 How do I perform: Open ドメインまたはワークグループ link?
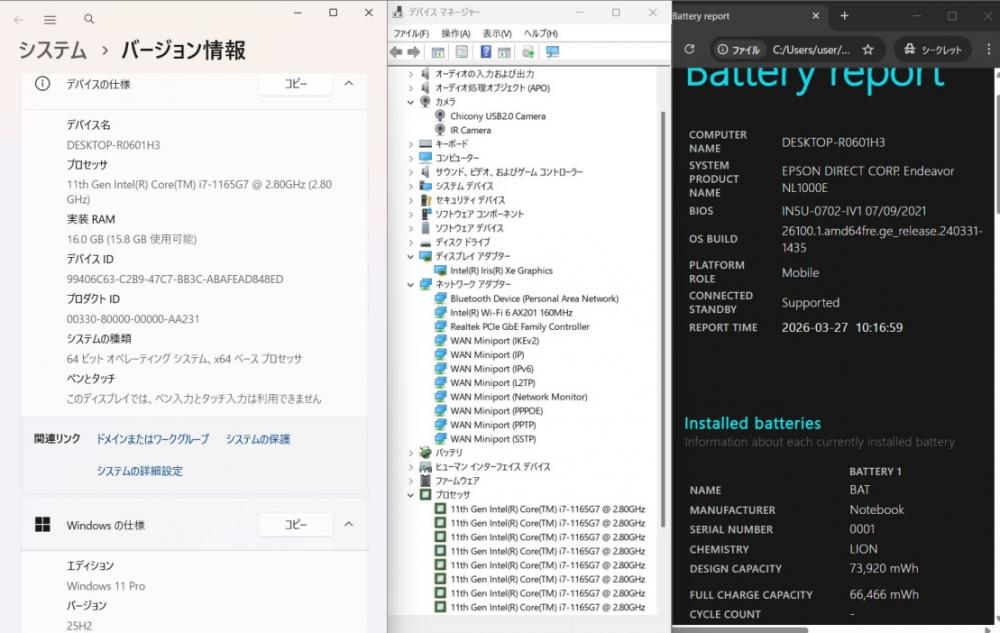152,439
